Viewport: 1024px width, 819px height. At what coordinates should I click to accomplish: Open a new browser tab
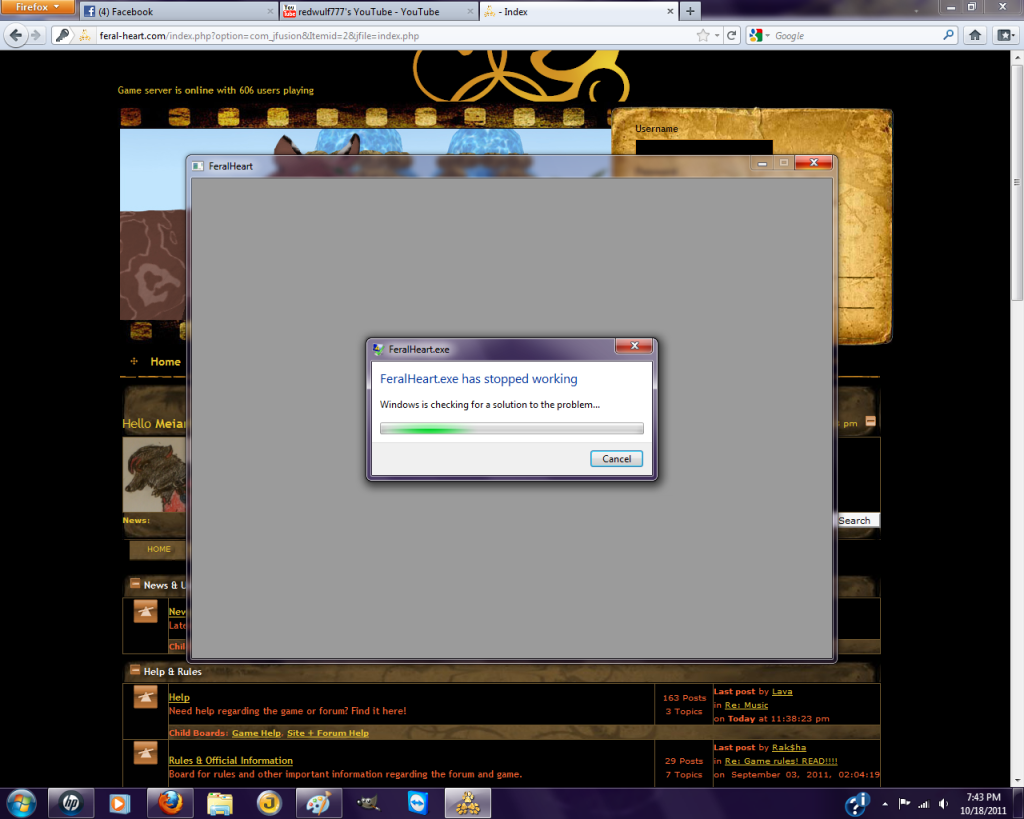tap(690, 11)
